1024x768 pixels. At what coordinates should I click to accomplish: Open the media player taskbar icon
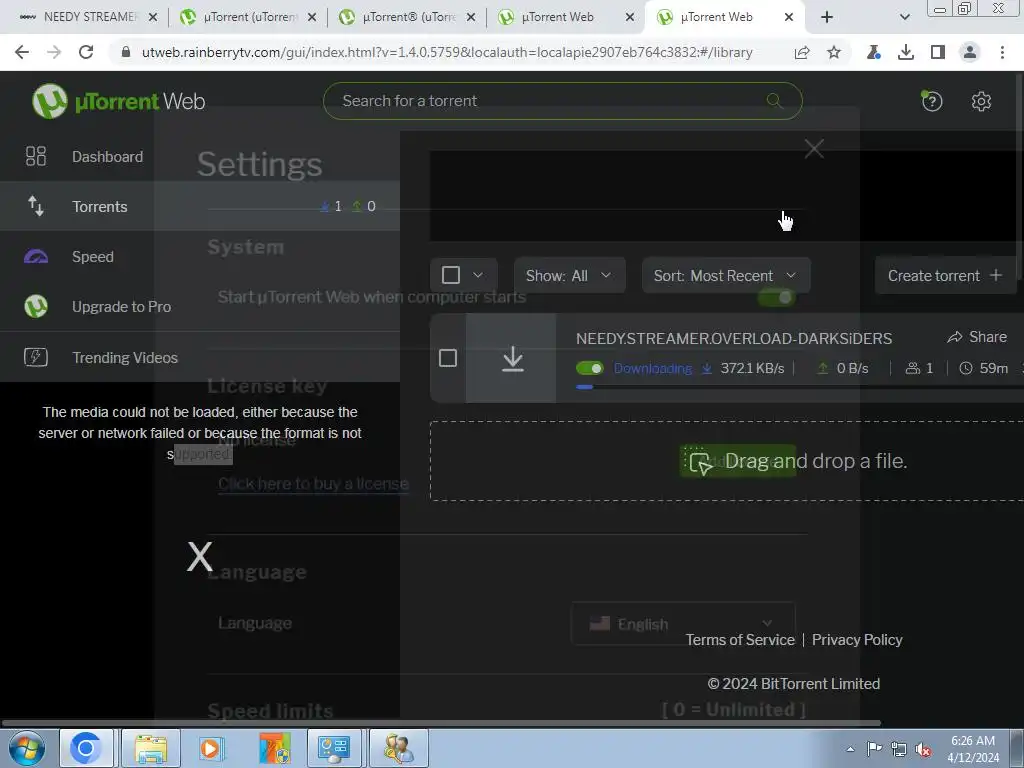(x=210, y=748)
